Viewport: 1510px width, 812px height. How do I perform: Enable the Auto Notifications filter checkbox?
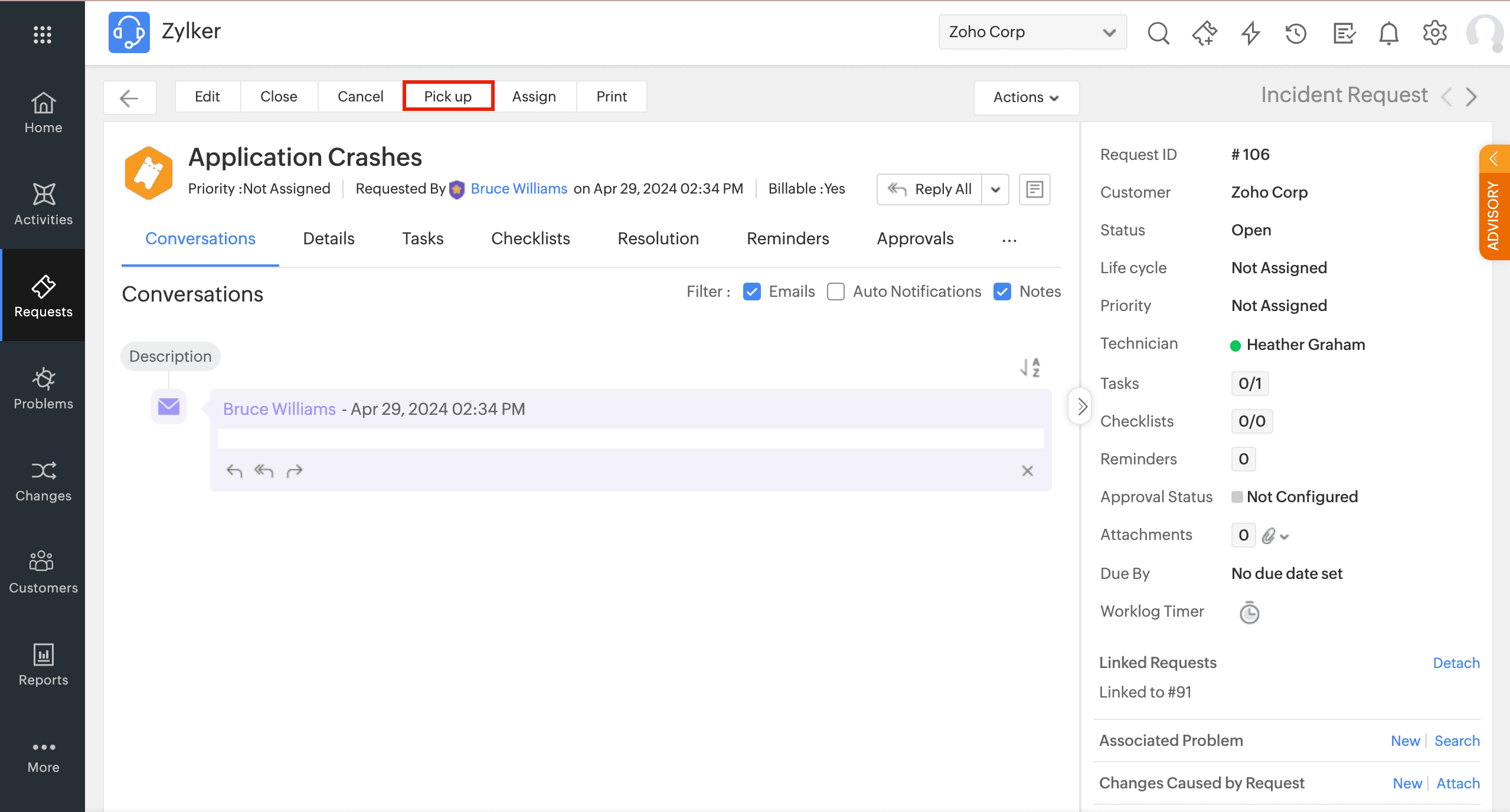tap(835, 292)
